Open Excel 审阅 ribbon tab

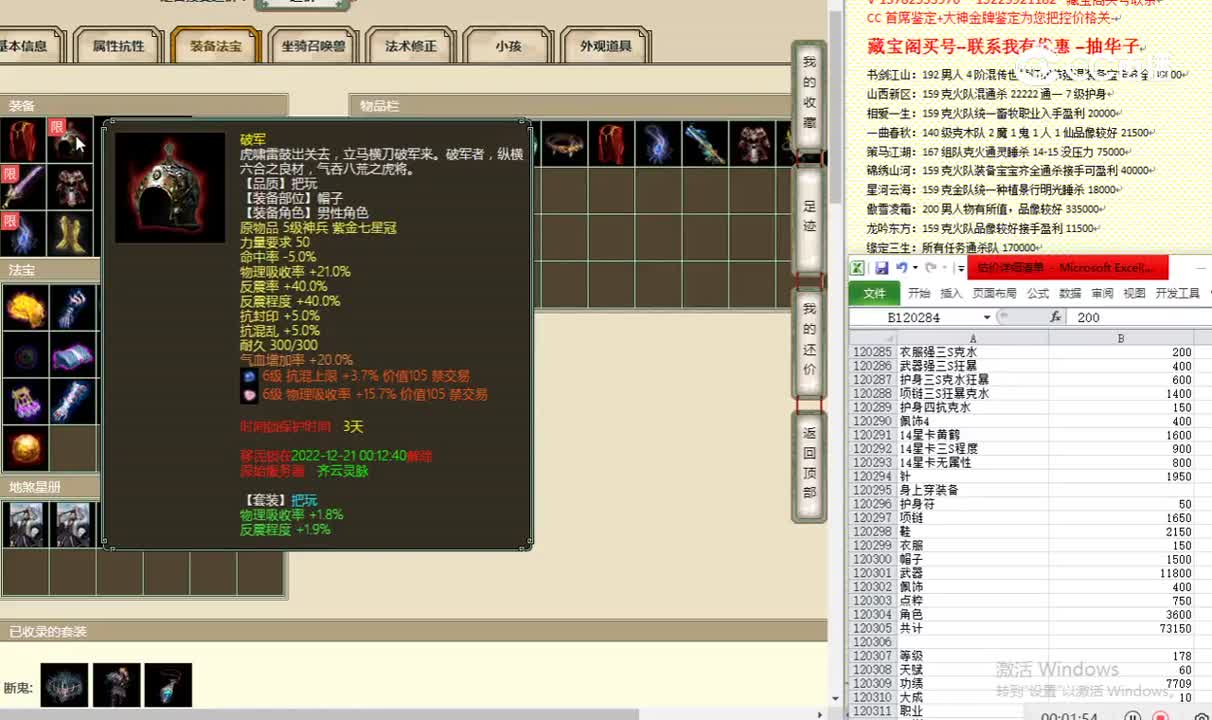tap(1102, 293)
